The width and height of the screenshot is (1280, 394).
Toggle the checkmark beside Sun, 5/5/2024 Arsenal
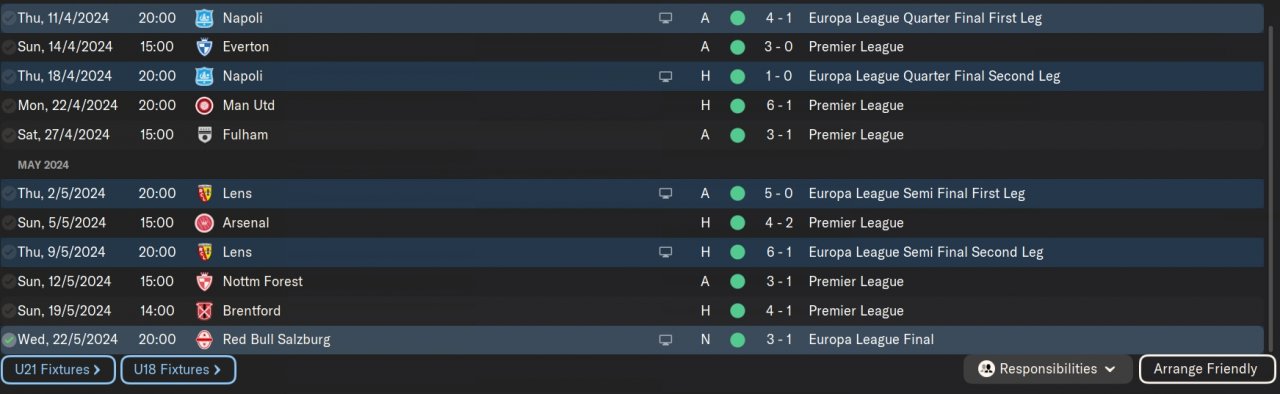(8, 223)
